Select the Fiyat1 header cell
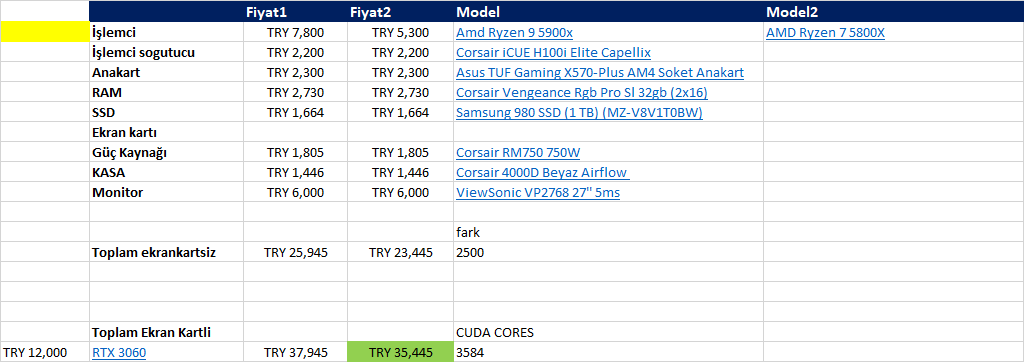The image size is (1024, 362). pyautogui.click(x=296, y=12)
